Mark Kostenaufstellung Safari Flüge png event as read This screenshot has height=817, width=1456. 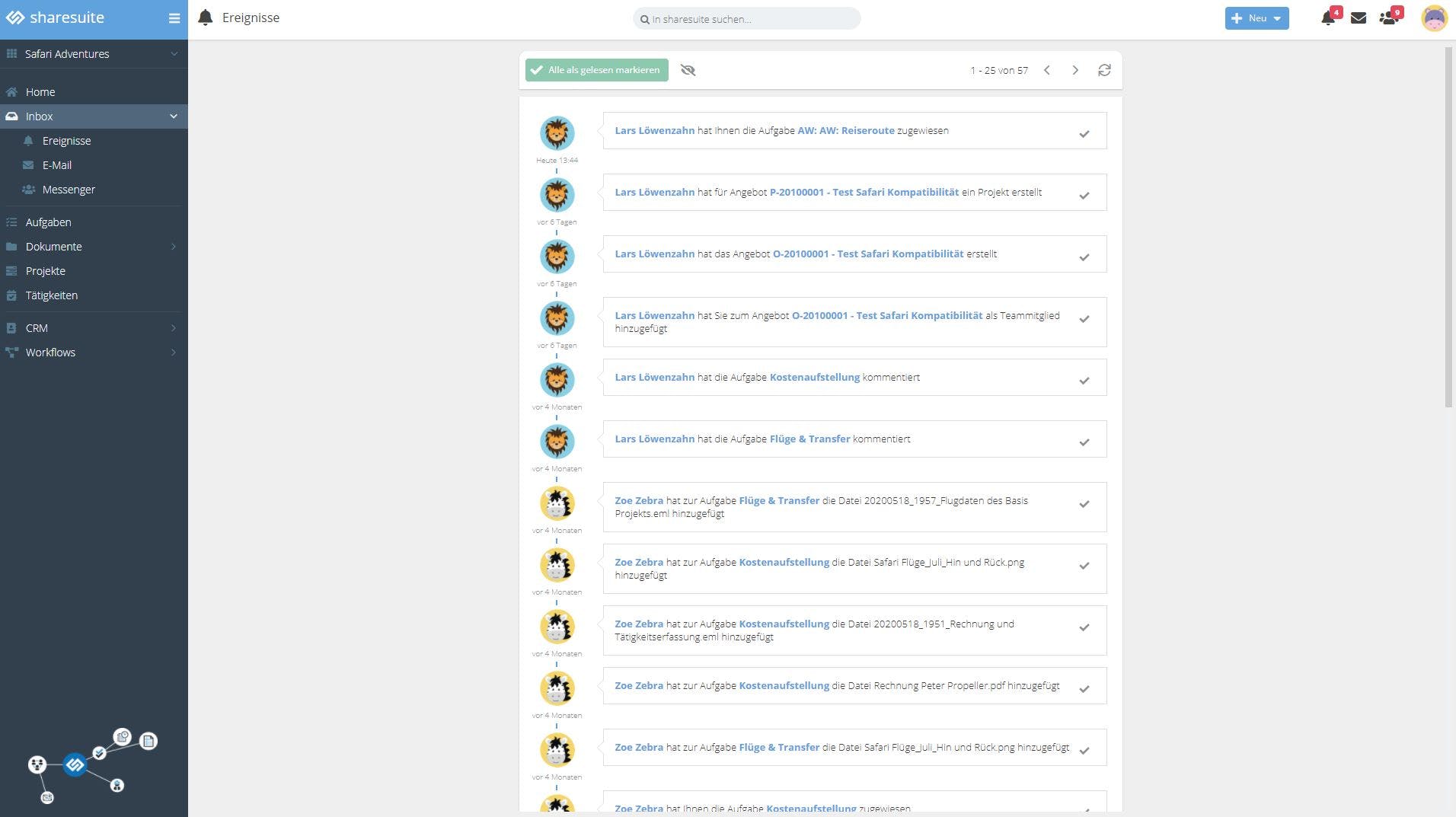point(1084,566)
